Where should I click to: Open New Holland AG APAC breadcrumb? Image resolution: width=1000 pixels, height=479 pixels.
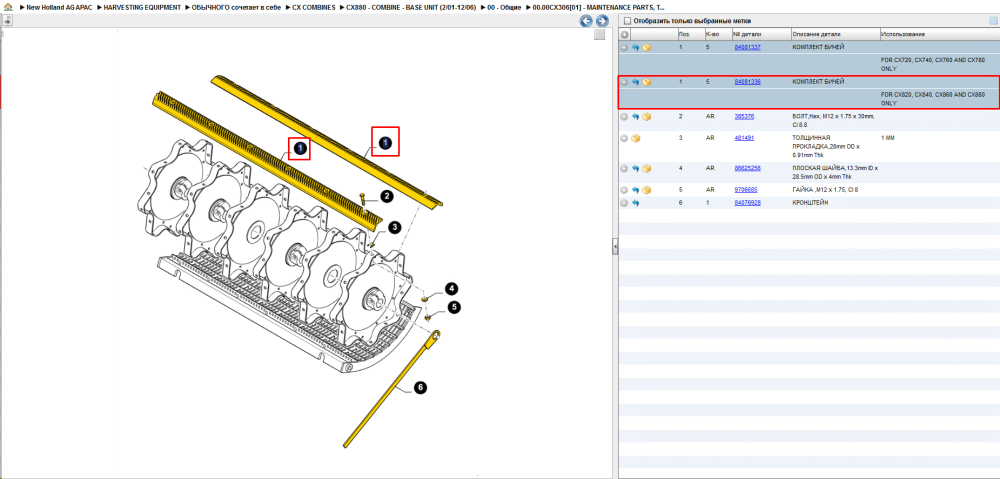click(x=60, y=7)
